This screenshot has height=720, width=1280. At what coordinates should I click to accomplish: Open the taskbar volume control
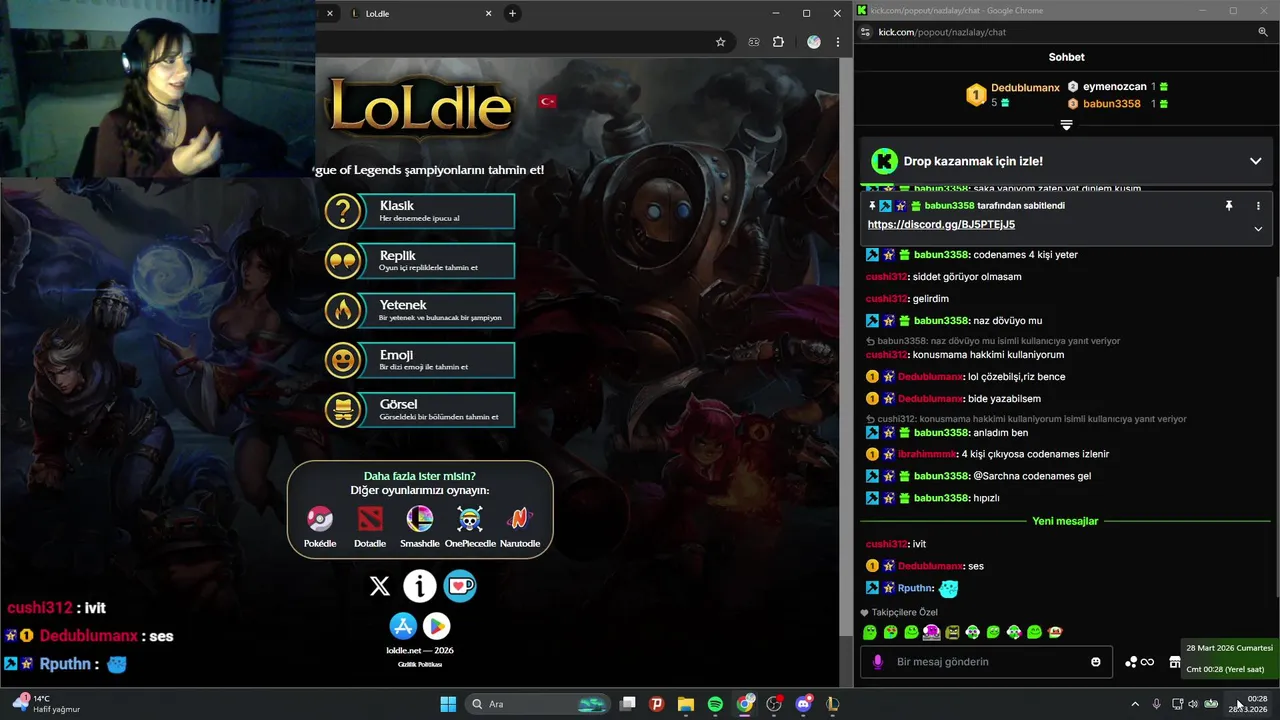point(1193,704)
